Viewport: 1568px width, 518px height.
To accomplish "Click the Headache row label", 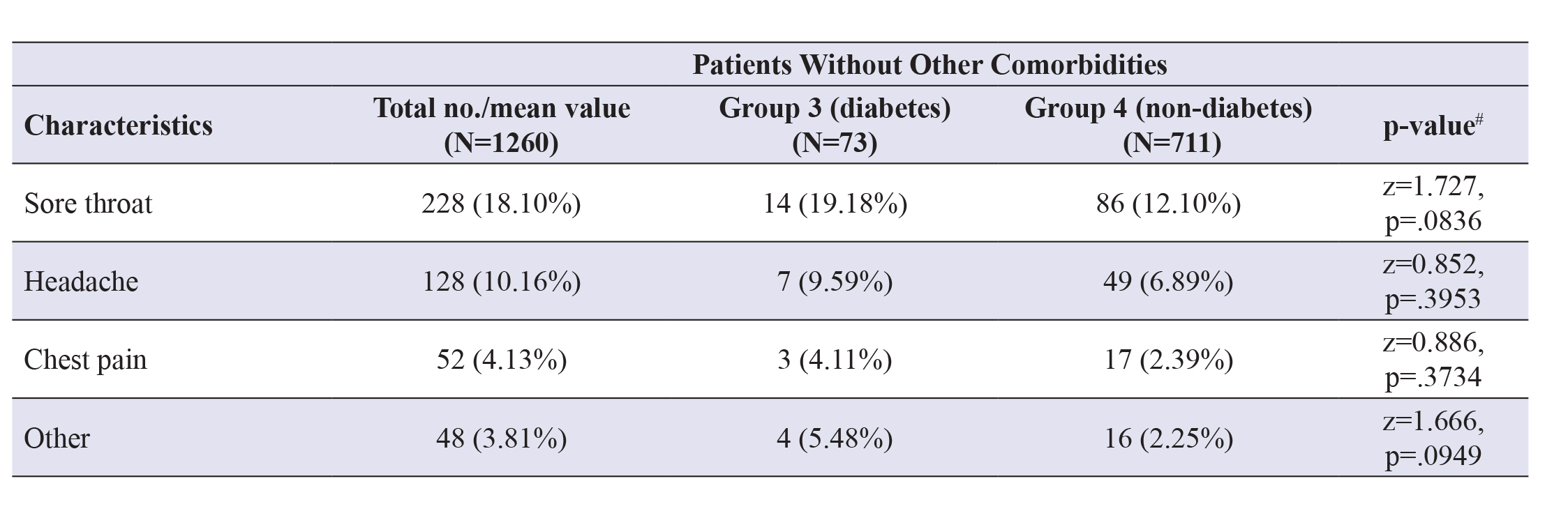I will click(81, 282).
